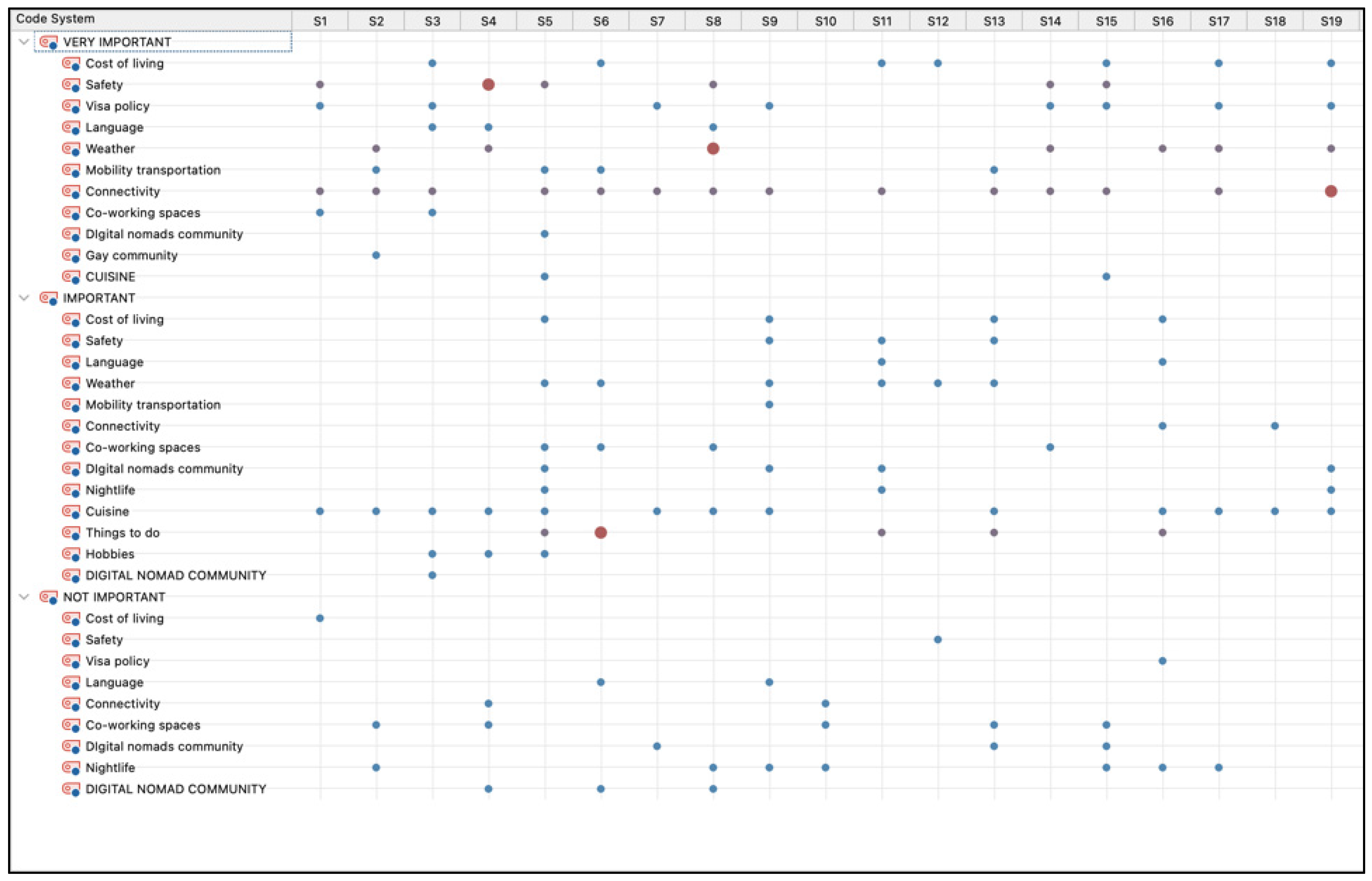Collapse the IMPORTANT code group chevron
The height and width of the screenshot is (881, 1372).
24,298
